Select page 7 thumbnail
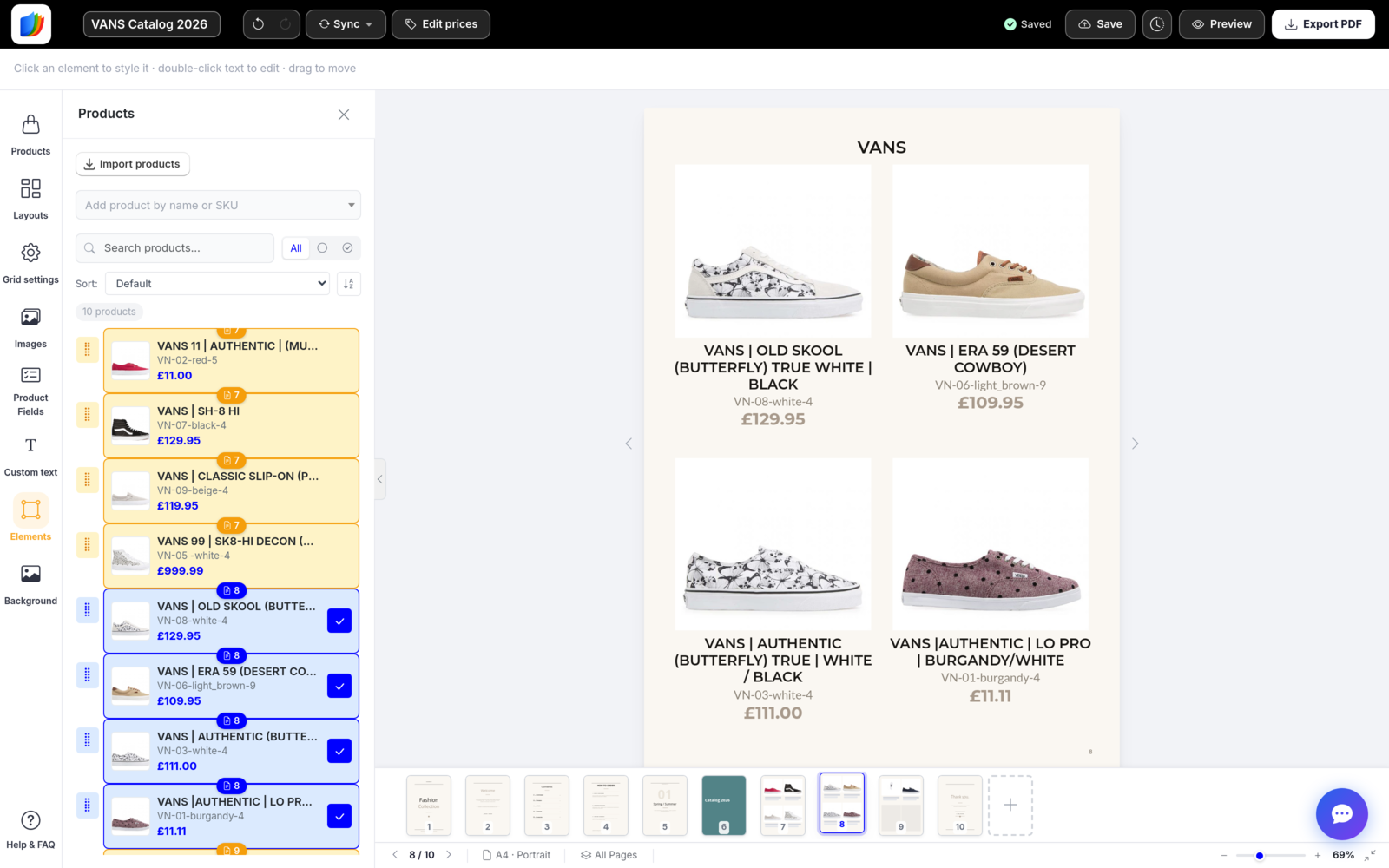The image size is (1389, 868). click(x=783, y=806)
